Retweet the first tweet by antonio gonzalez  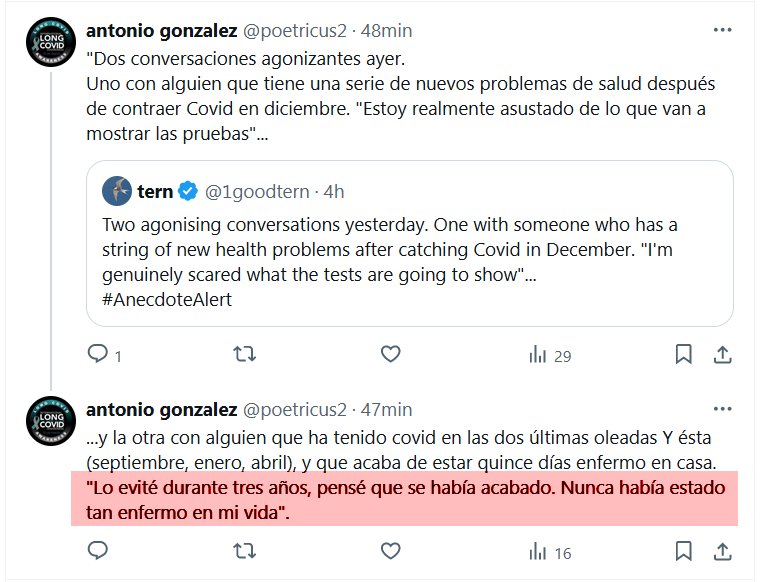click(244, 354)
